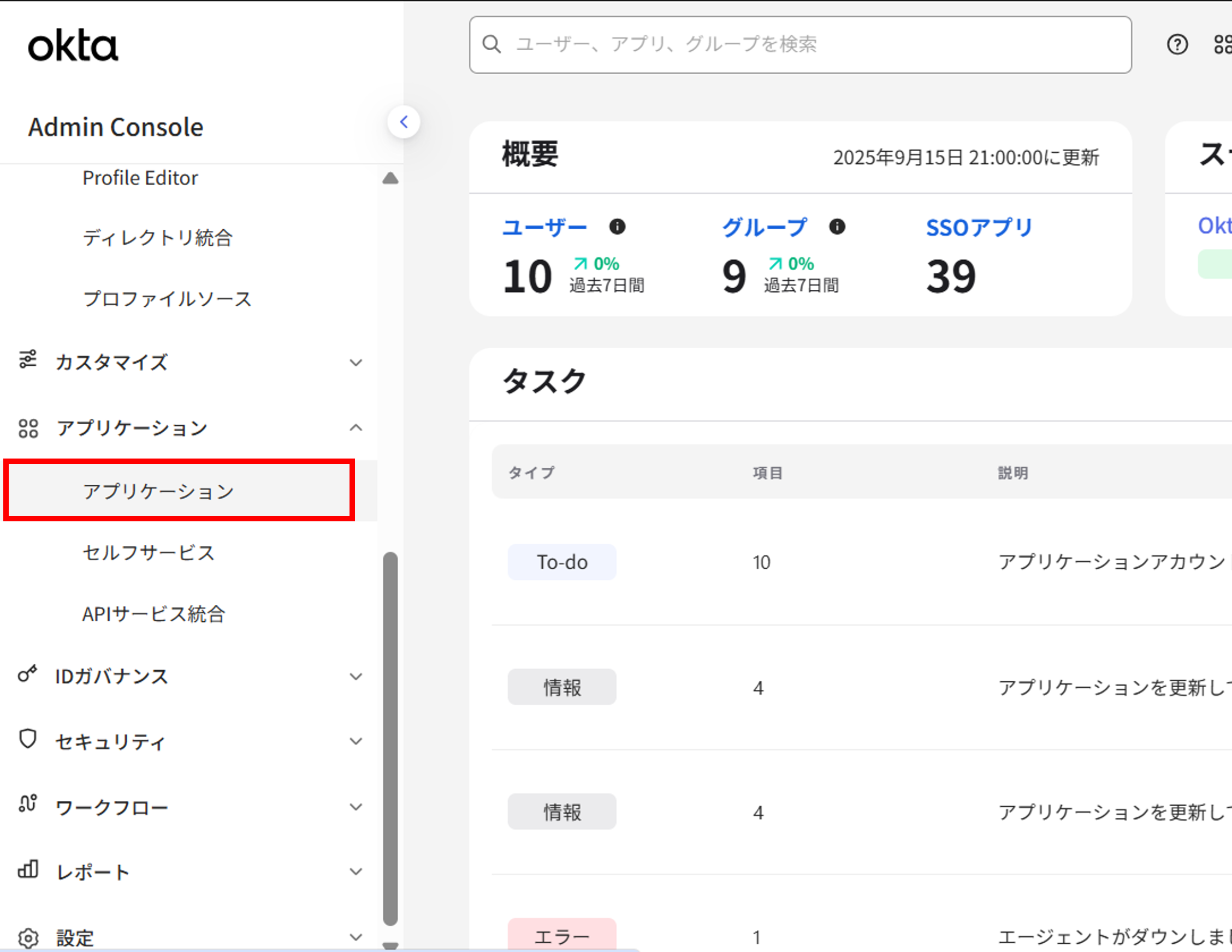Screen dimensions: 1232x952
Task: Click the okta logo
Action: 73,46
